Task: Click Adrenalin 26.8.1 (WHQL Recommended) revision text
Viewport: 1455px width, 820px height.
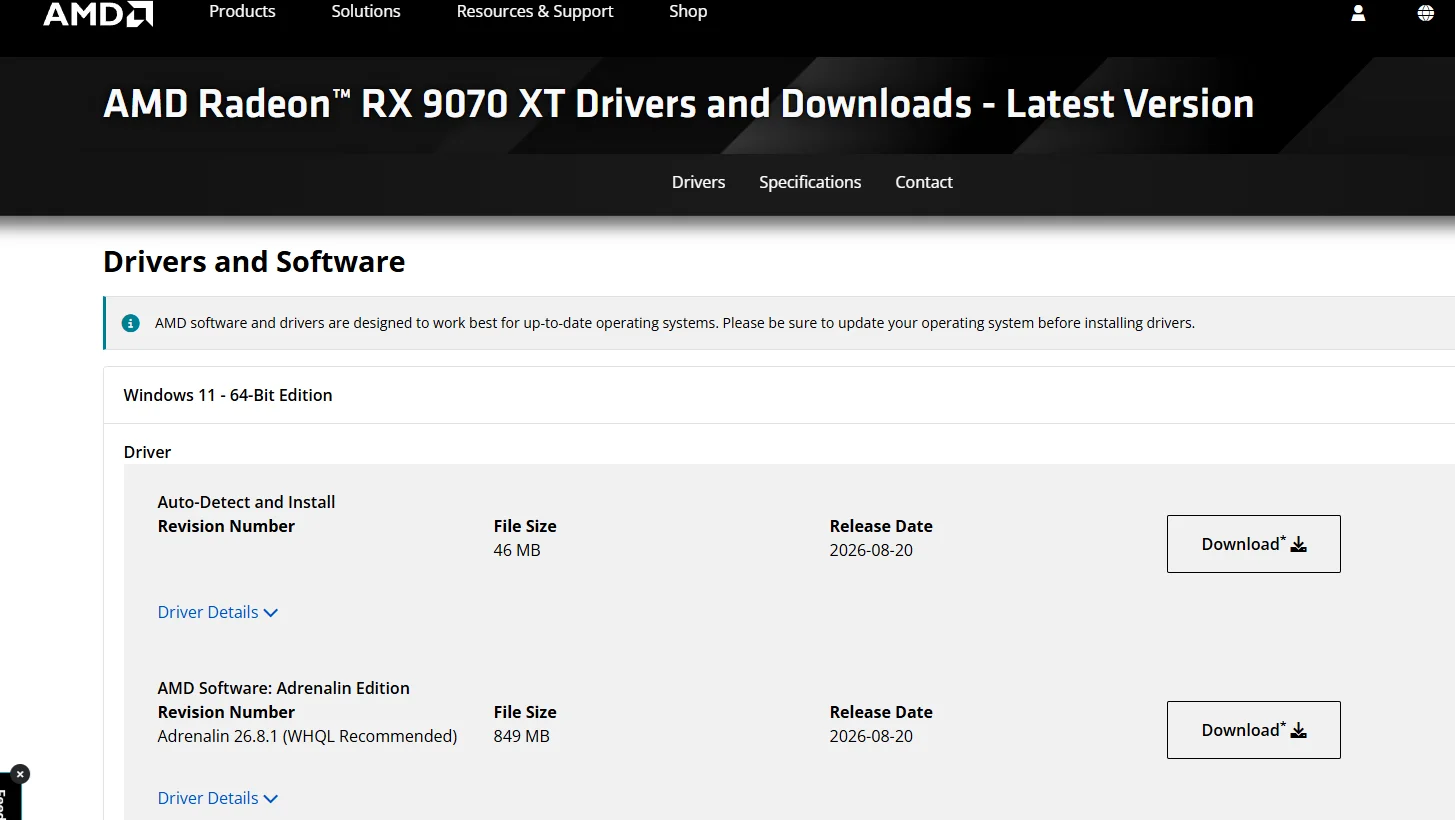Action: coord(307,736)
